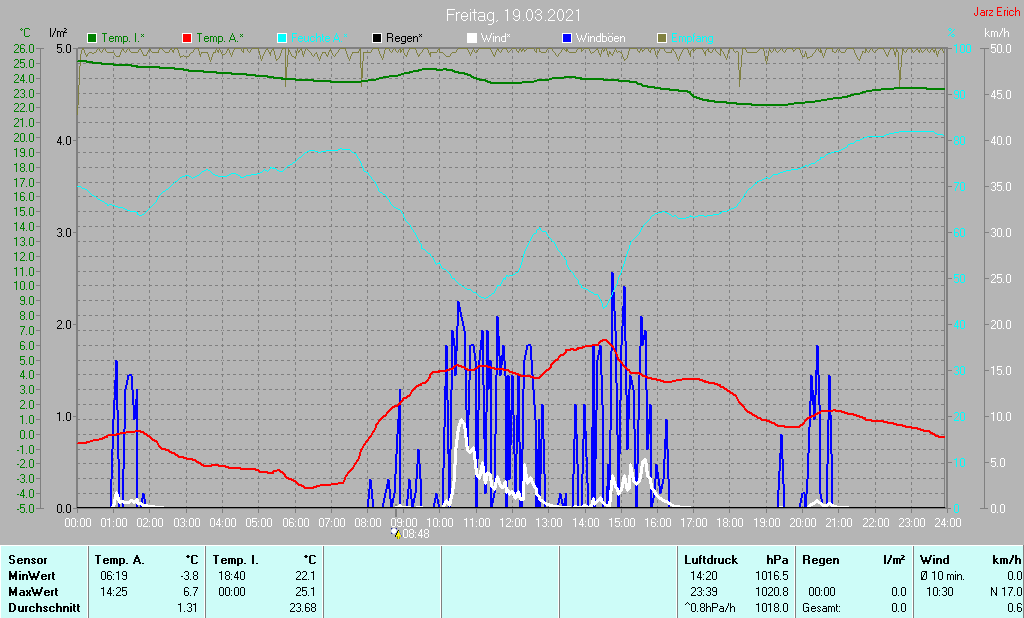The height and width of the screenshot is (618, 1024).
Task: Click the '06:00' time axis label
Action: point(295,523)
